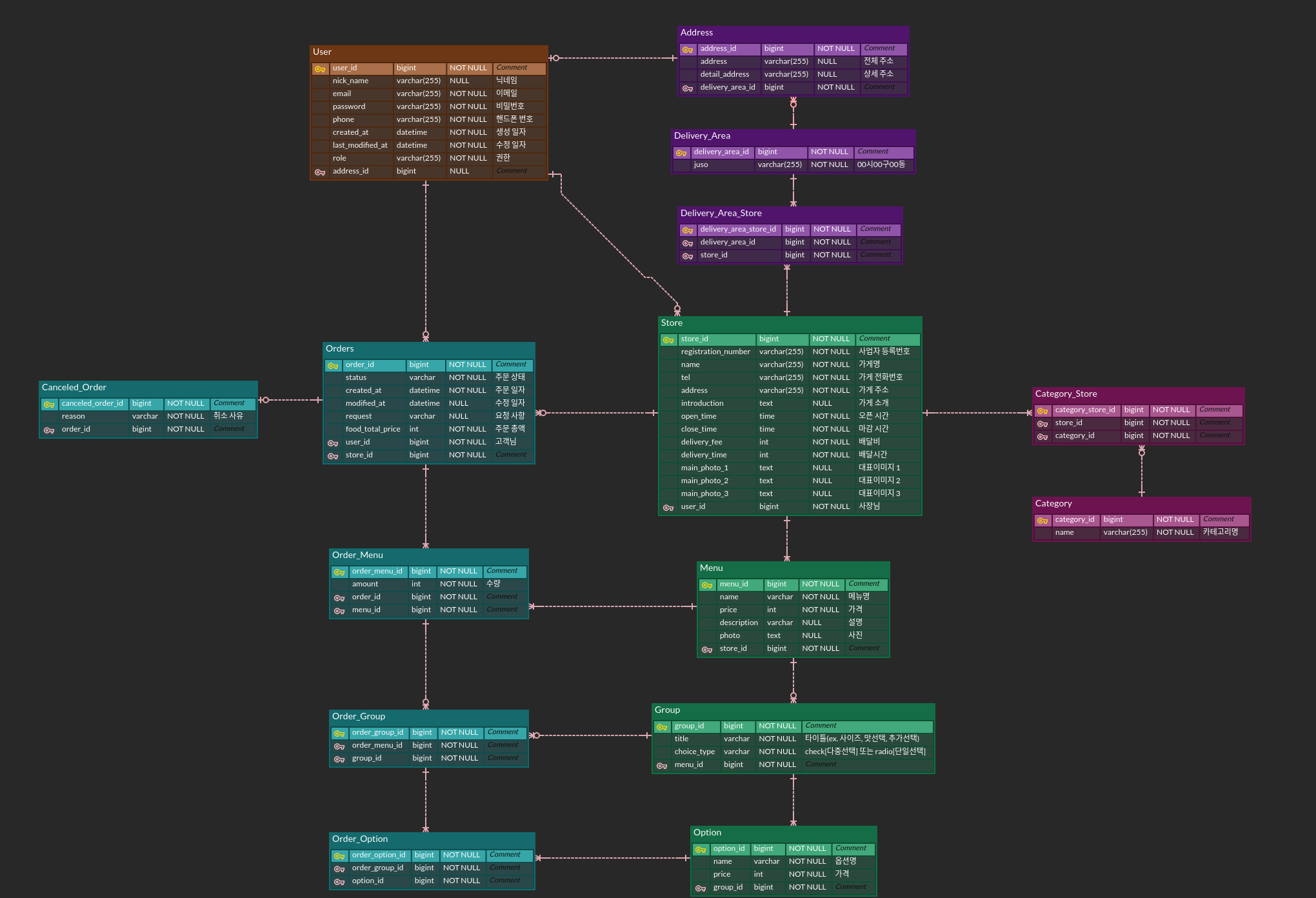Select the food_total_price row in Orders
This screenshot has height=898, width=1316.
373,428
